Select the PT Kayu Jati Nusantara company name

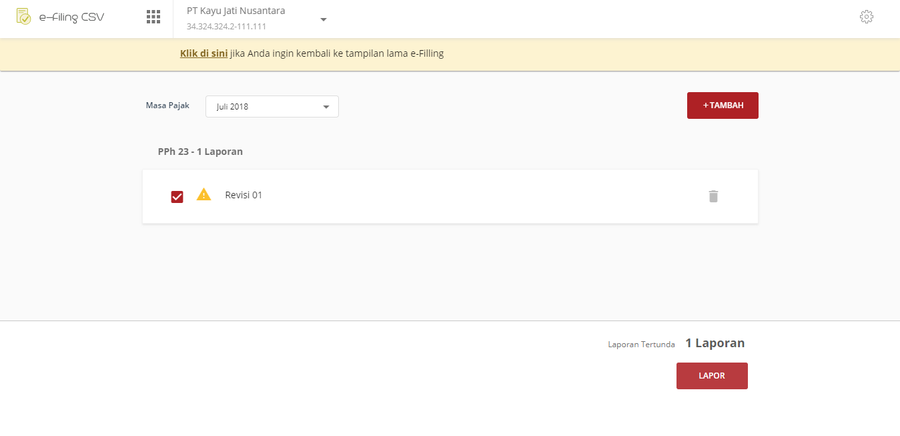point(236,10)
